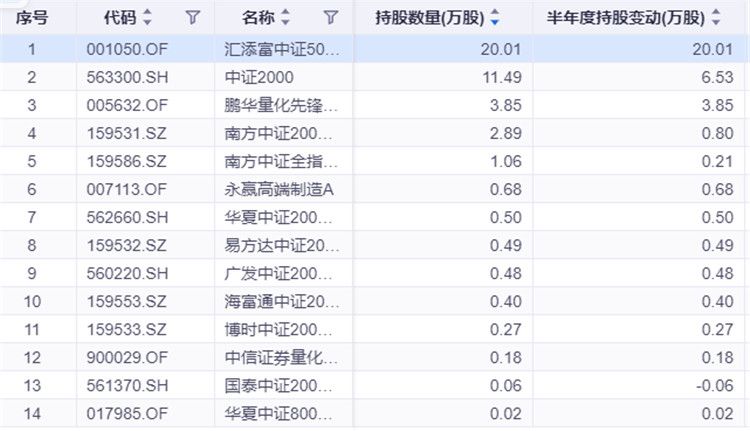
Task: Open fund code 017985.OF in last row
Action: coord(125,413)
